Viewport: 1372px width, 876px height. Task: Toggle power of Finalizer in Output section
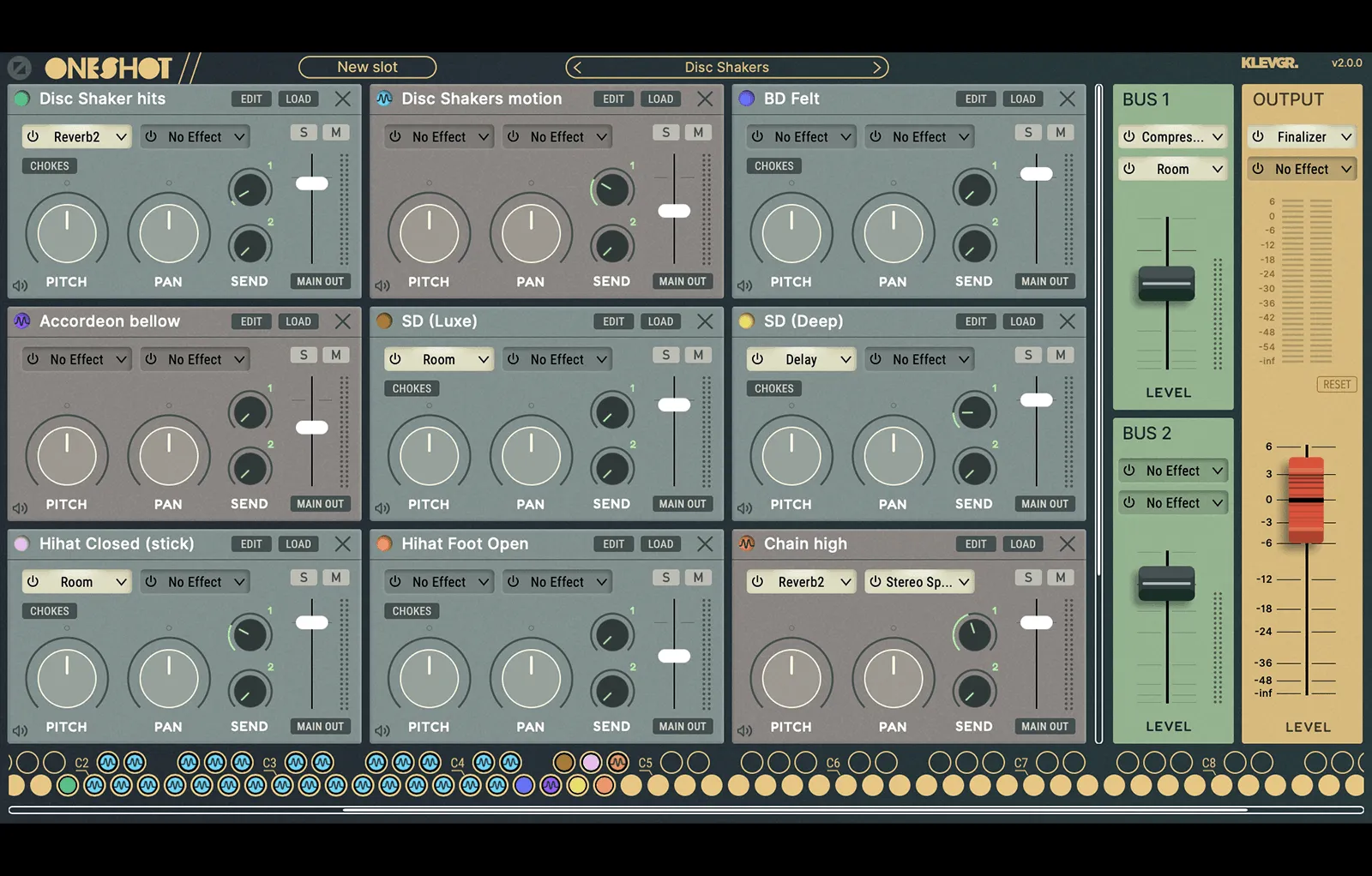(1258, 136)
